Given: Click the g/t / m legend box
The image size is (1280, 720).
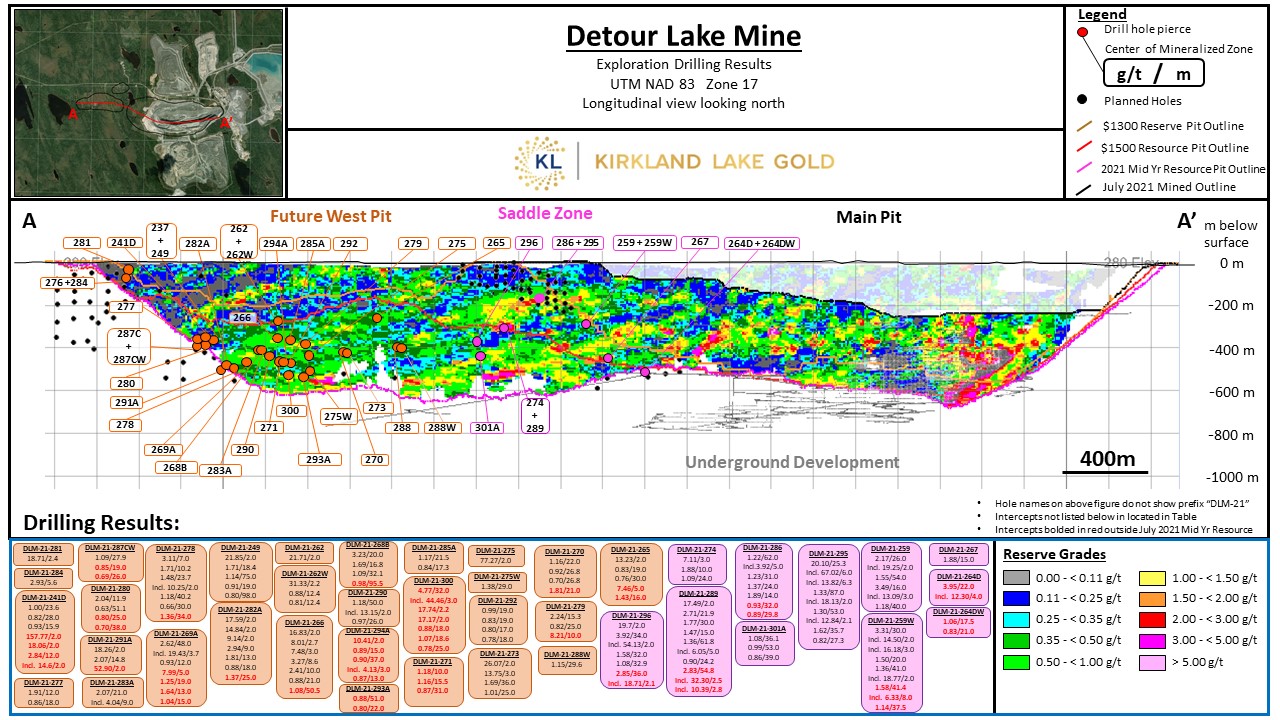Looking at the screenshot, I should click(x=1153, y=72).
